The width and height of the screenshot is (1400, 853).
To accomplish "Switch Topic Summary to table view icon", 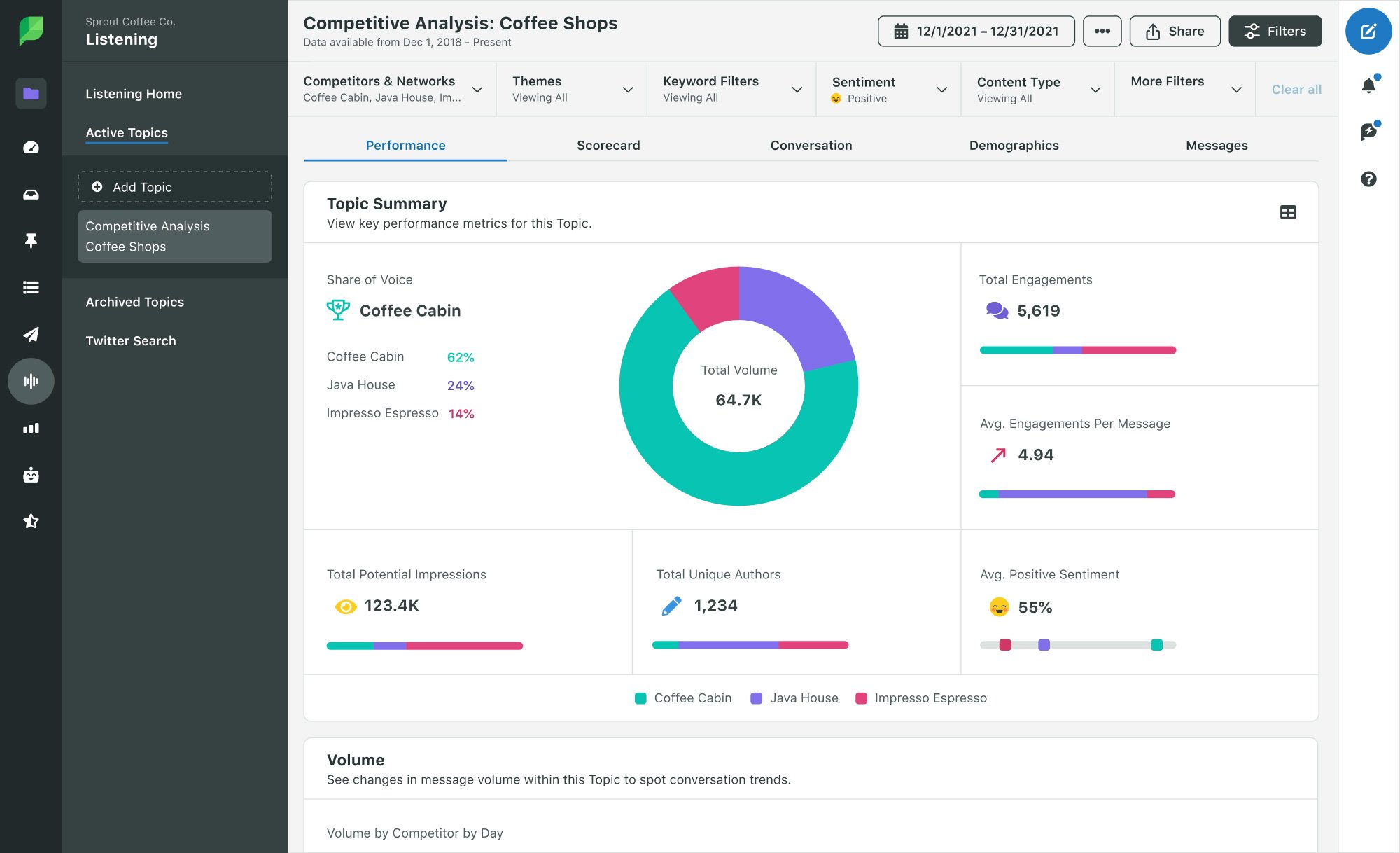I will [x=1288, y=212].
